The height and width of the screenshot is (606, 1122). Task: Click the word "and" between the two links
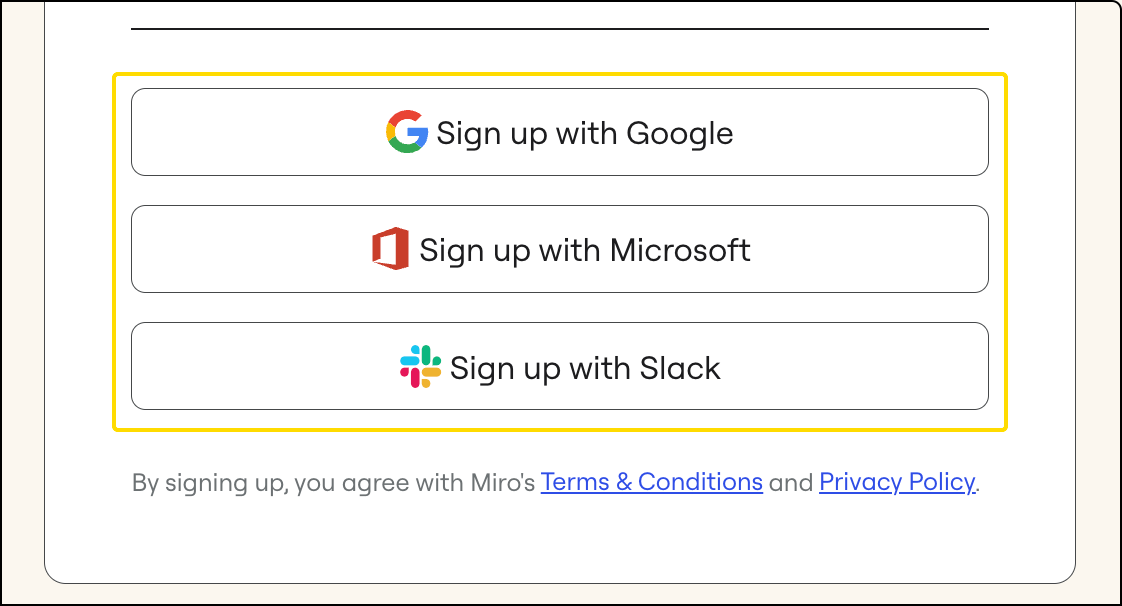coord(791,483)
